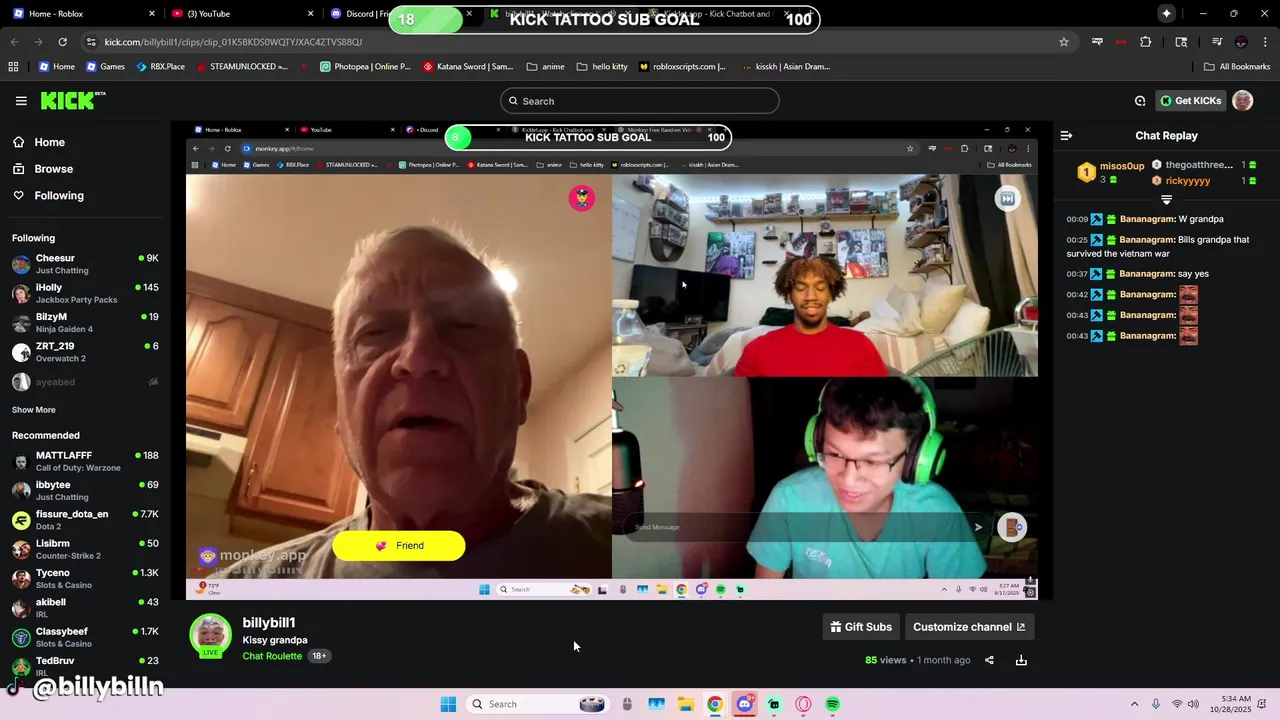Open the All Bookmarks folder
This screenshot has width=1280, height=720.
coord(1237,67)
